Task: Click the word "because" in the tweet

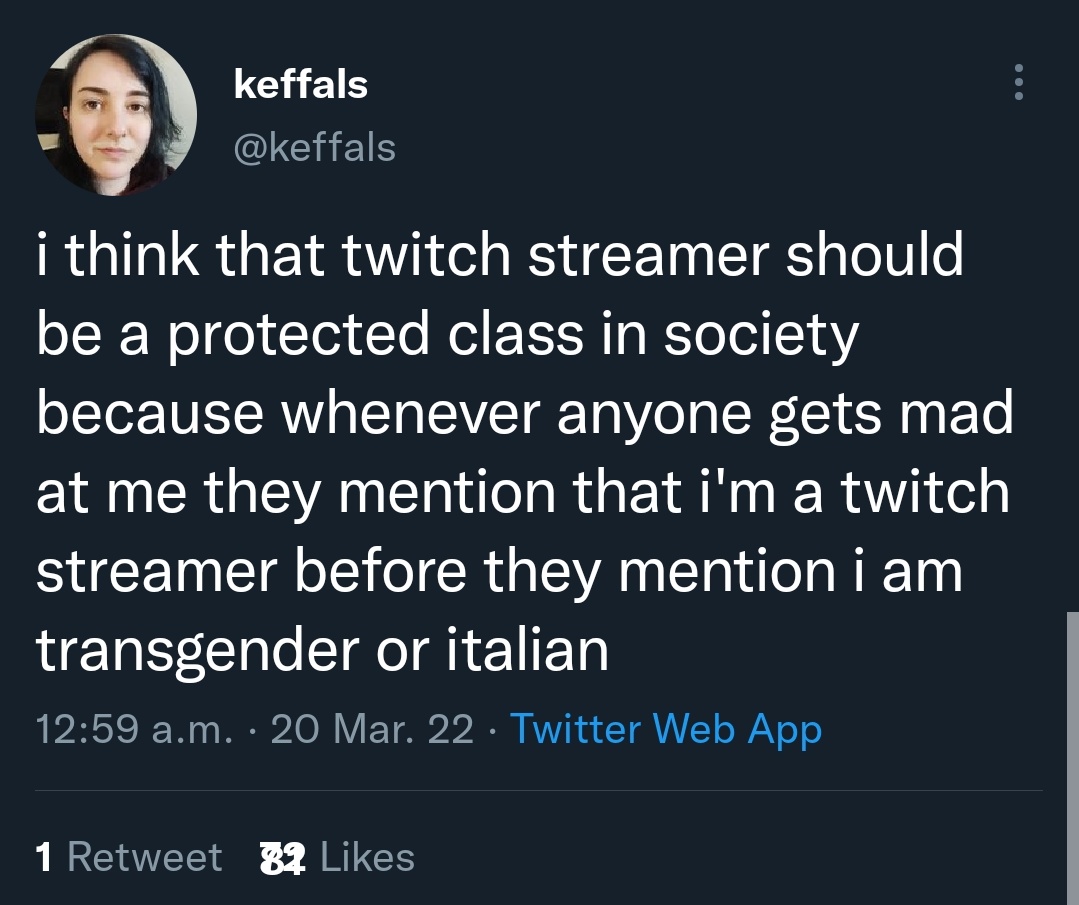Action: [150, 413]
